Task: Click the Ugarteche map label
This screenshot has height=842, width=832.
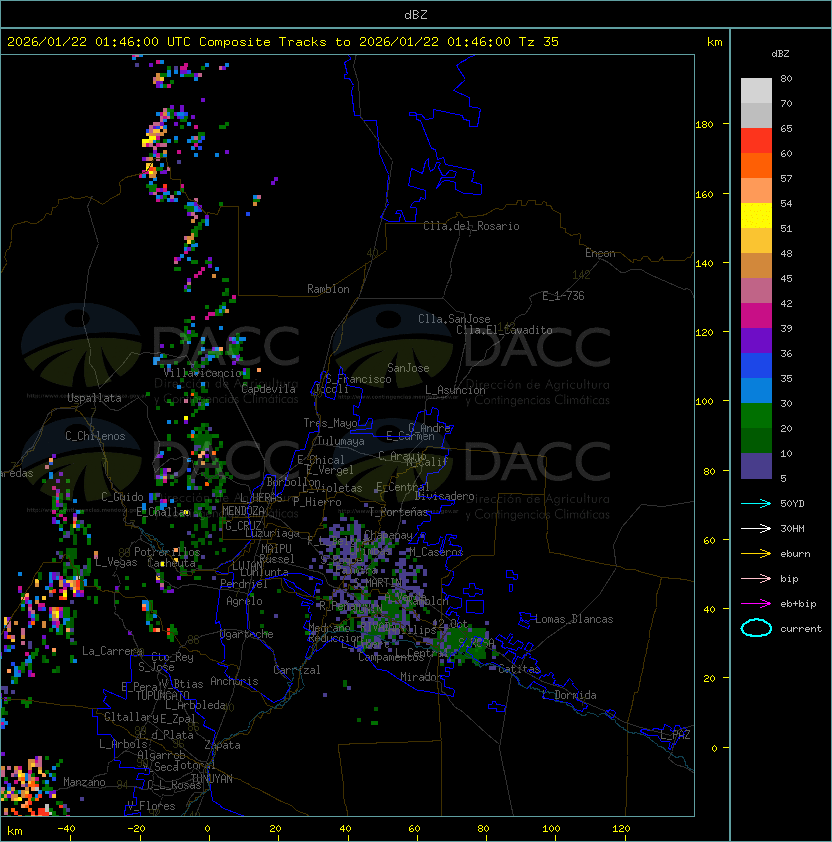Action: [247, 634]
